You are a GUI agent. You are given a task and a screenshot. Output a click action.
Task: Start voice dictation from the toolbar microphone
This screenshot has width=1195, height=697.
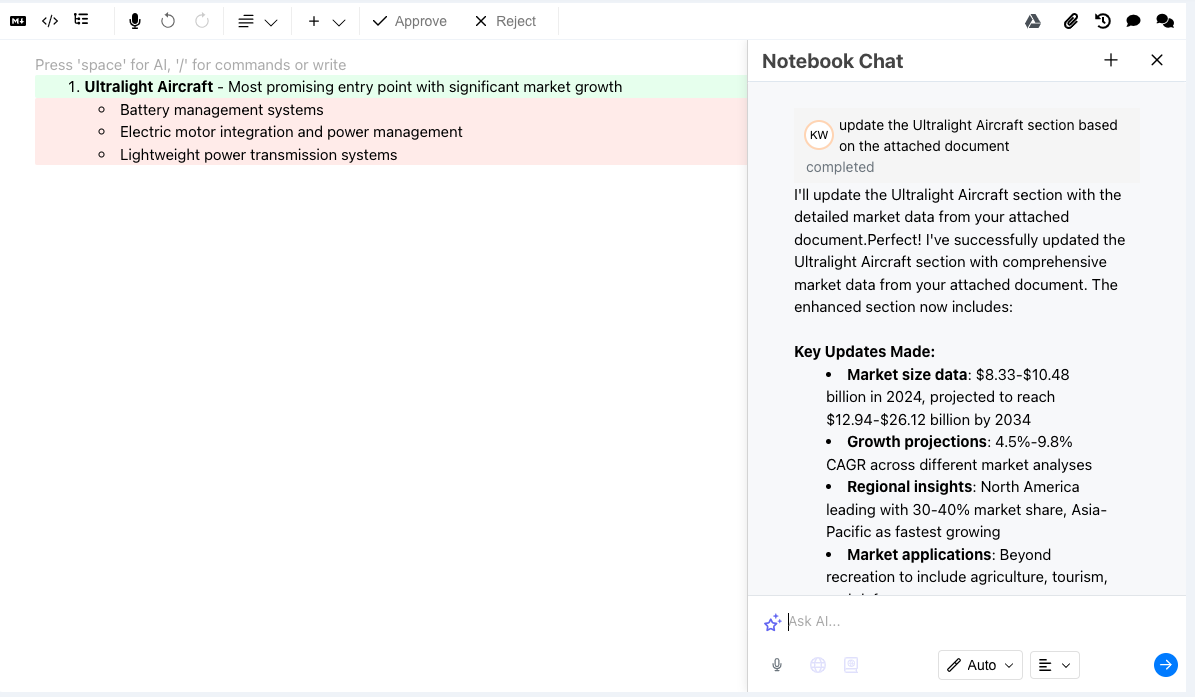135,21
